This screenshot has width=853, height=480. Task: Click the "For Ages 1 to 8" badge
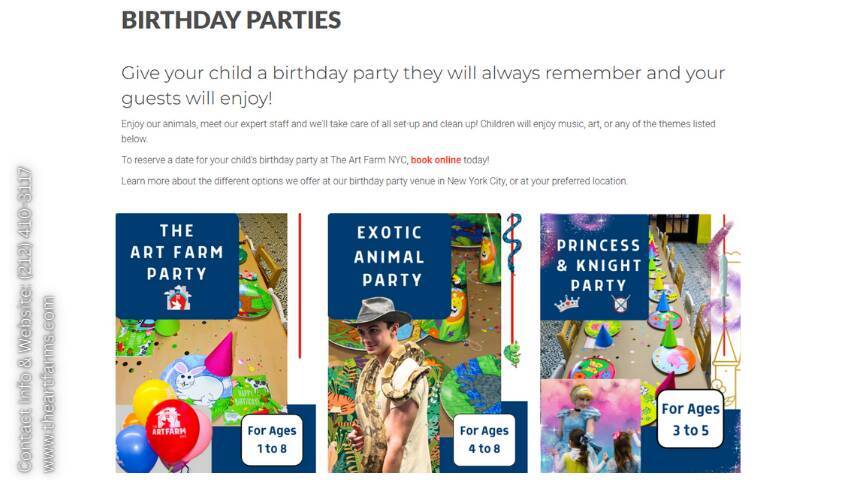(272, 440)
